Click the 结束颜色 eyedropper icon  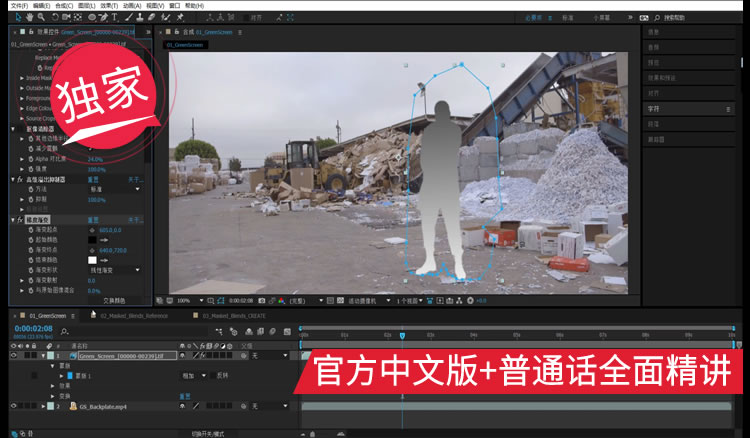104,260
